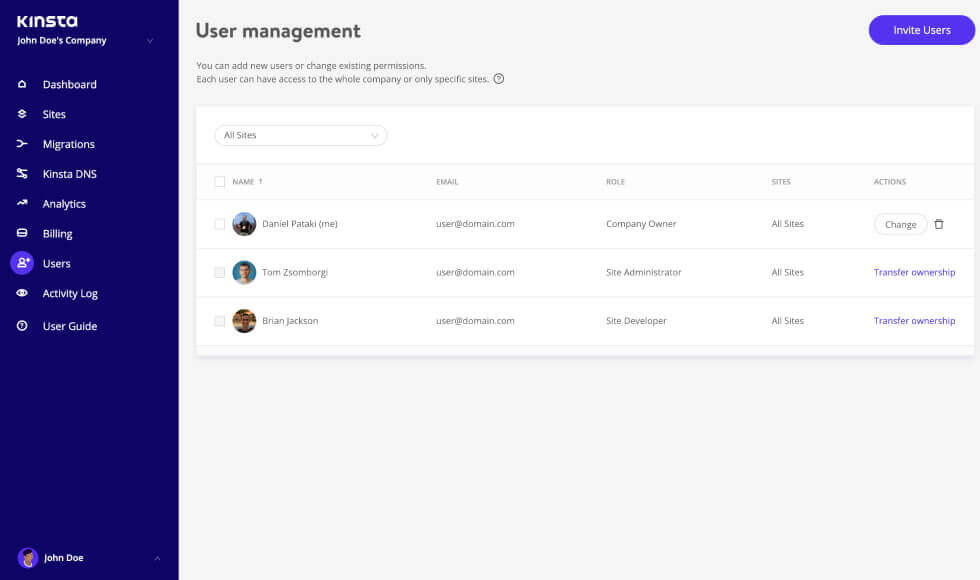
Task: View the Billing section
Action: point(57,233)
